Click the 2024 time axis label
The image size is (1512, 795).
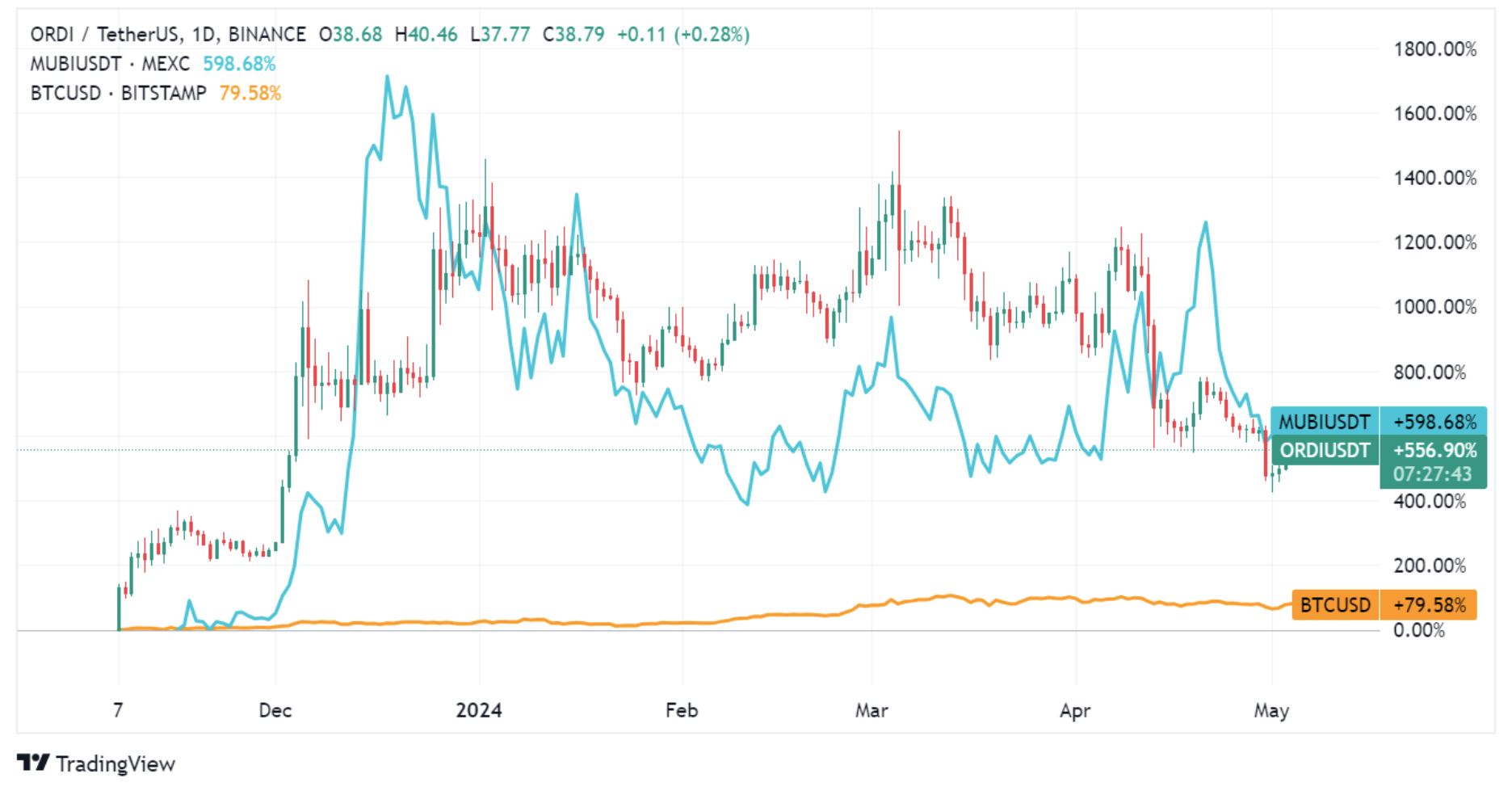tap(479, 710)
